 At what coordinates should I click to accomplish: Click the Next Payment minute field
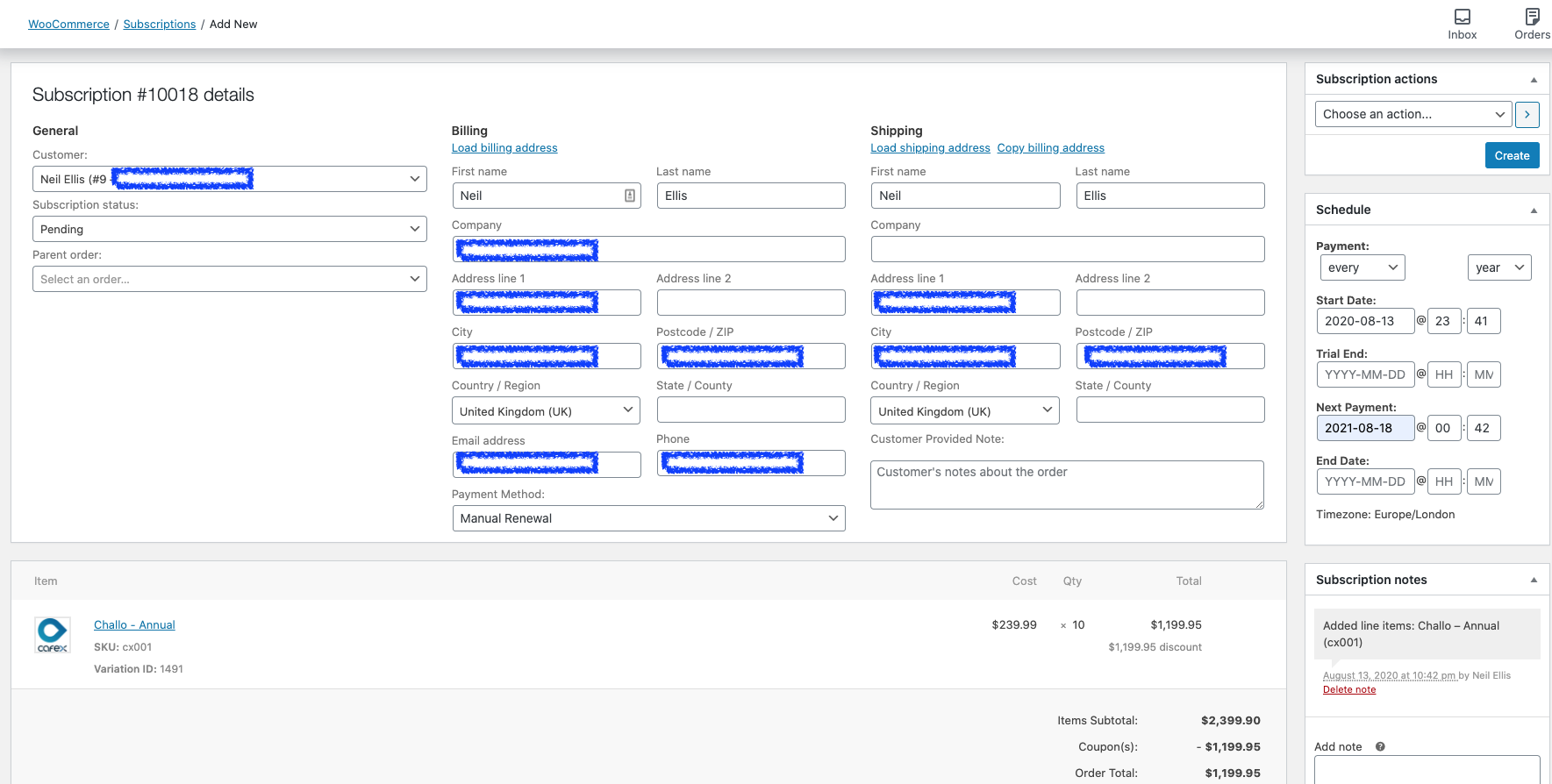(1484, 428)
